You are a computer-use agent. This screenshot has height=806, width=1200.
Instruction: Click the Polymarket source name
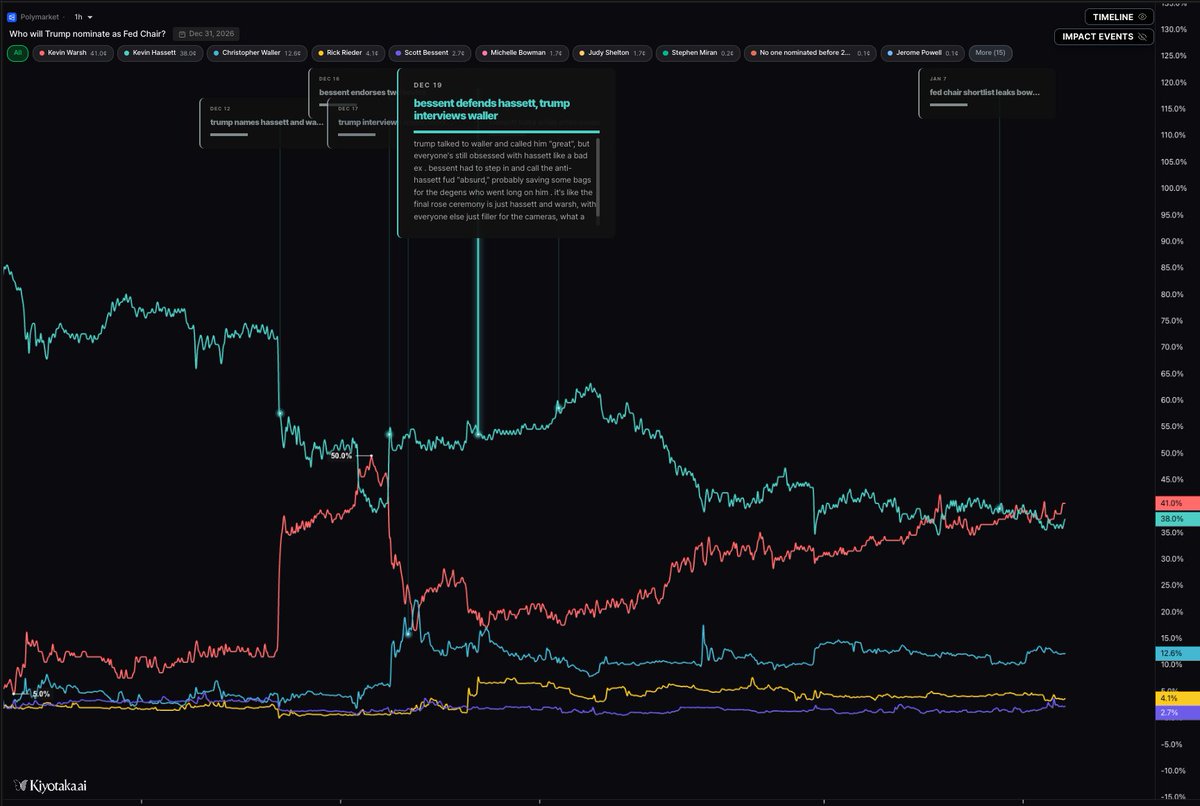40,17
